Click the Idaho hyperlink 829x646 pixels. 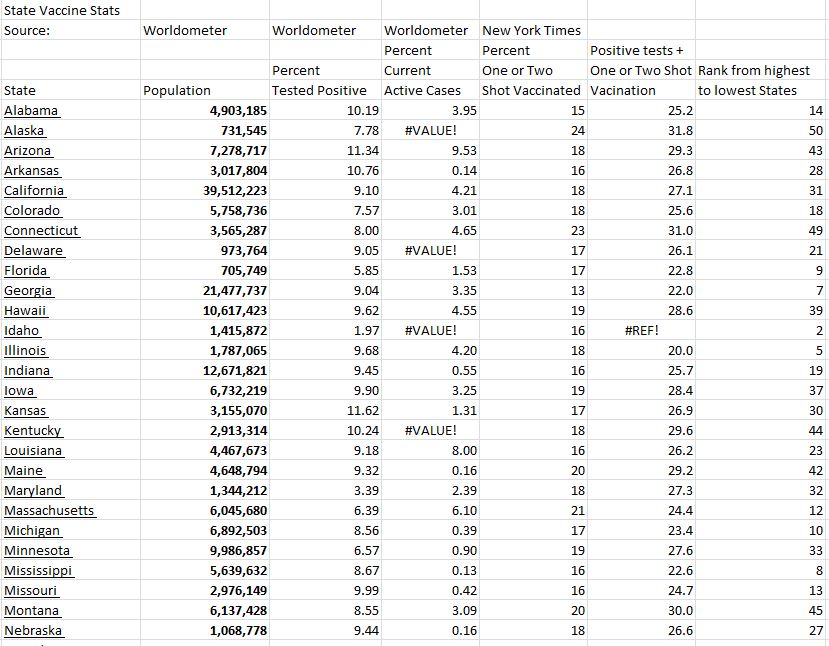(23, 331)
